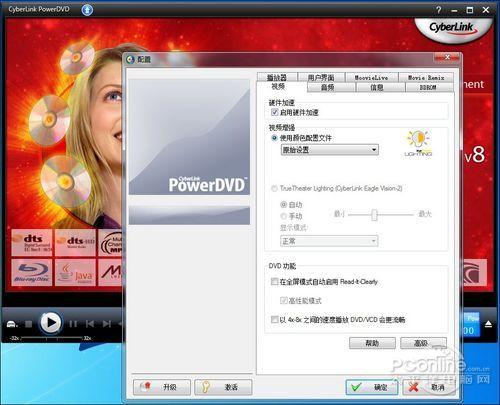Image resolution: width=500 pixels, height=405 pixels.
Task: Click the lighting level slider thumb
Action: click(374, 215)
